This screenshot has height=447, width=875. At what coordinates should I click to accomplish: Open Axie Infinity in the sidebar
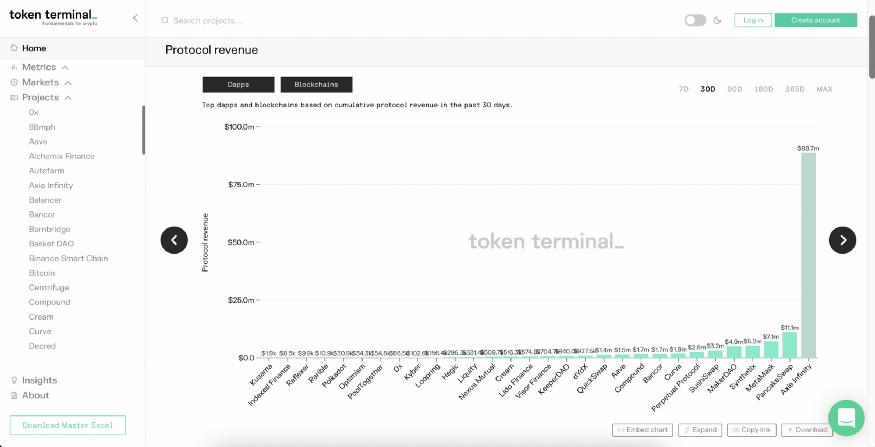tap(51, 185)
